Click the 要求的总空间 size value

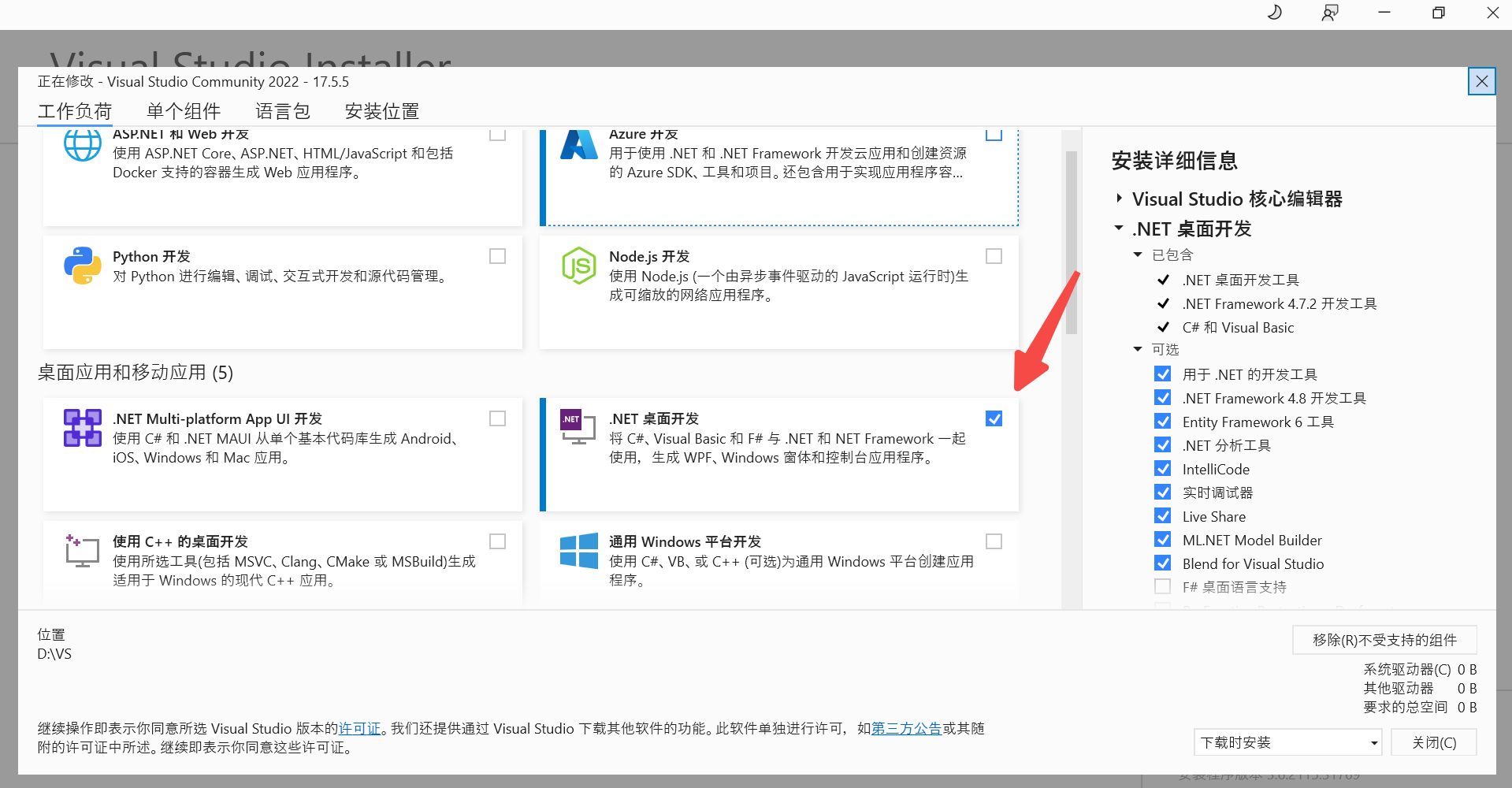pos(1467,707)
